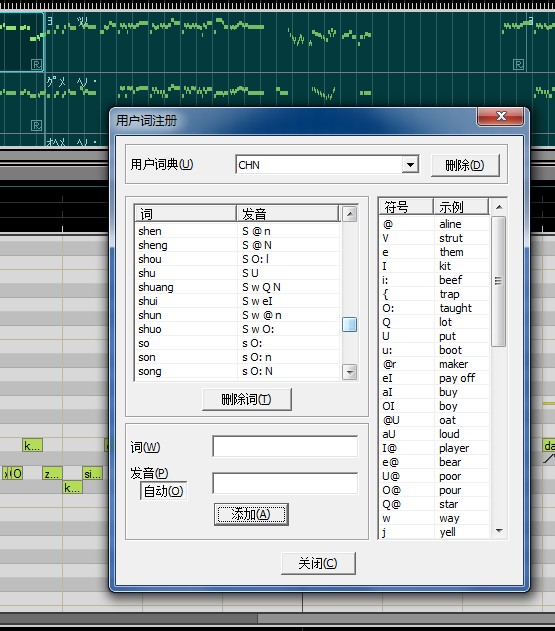Click the 'aU' symbol row for loud
555x631 pixels.
435,434
